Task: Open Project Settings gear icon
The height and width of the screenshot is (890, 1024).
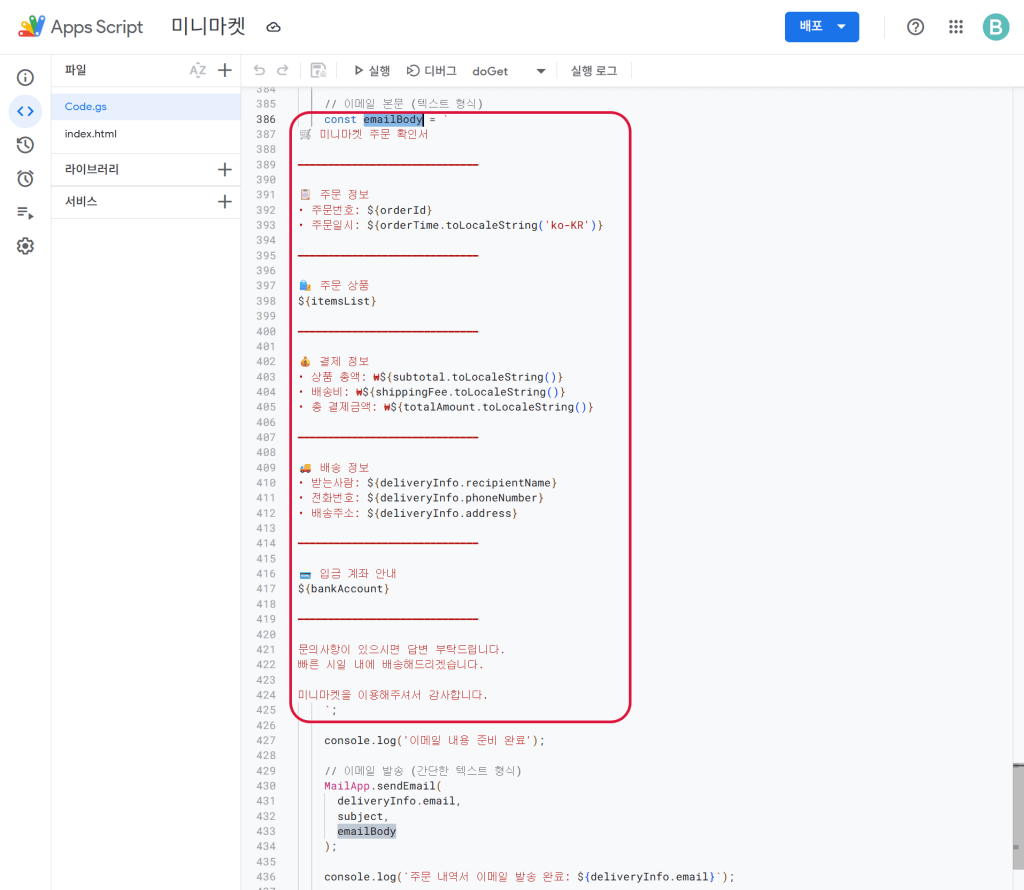Action: [x=25, y=246]
